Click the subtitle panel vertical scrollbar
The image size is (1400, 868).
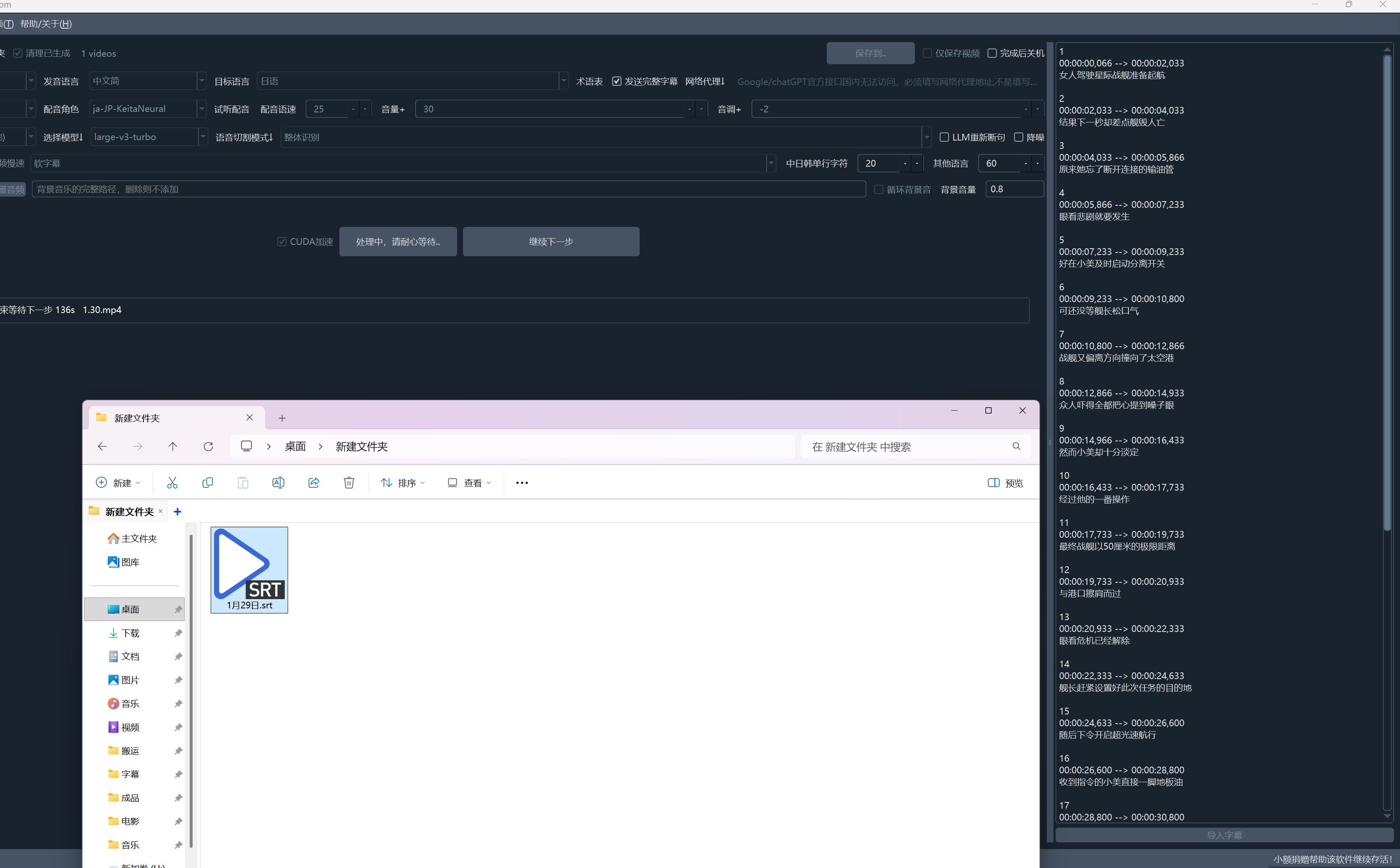(1386, 287)
